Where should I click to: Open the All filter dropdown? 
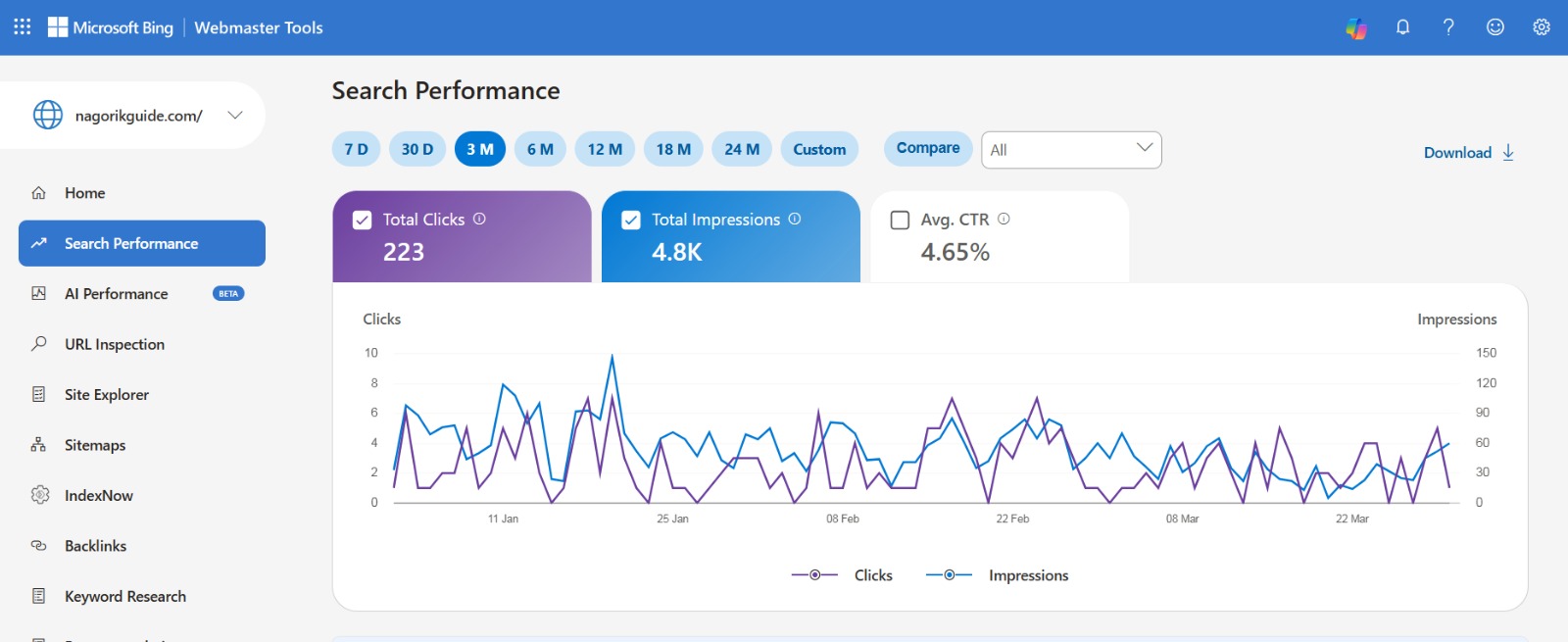(x=1070, y=149)
